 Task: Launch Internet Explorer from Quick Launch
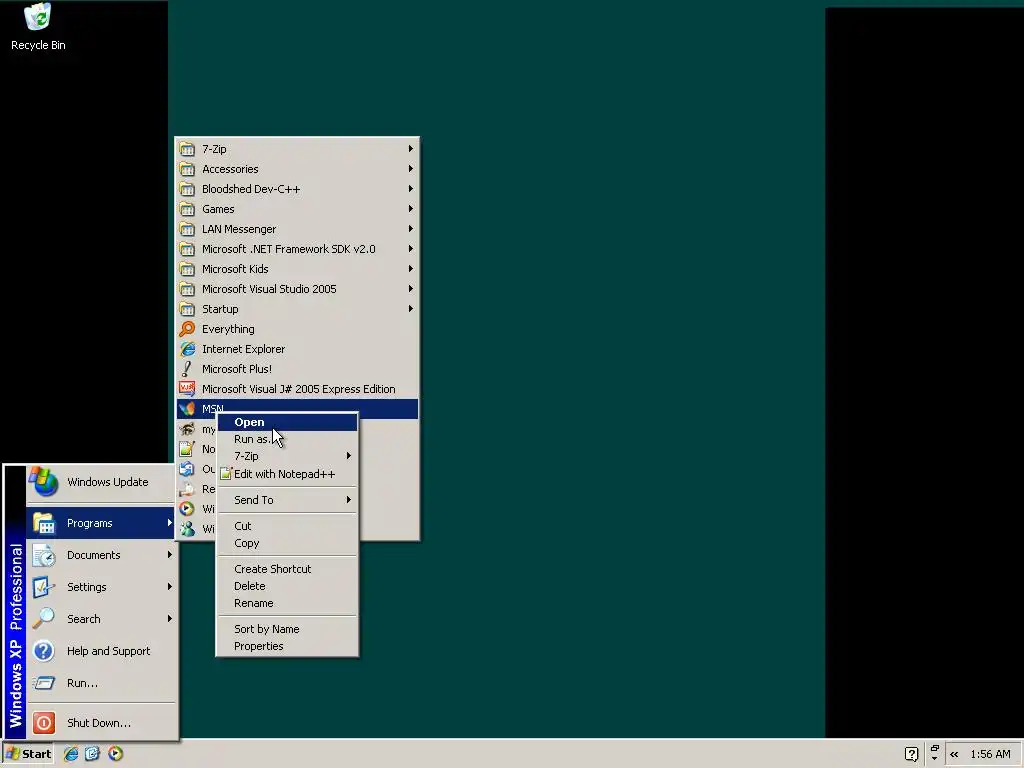[x=71, y=754]
